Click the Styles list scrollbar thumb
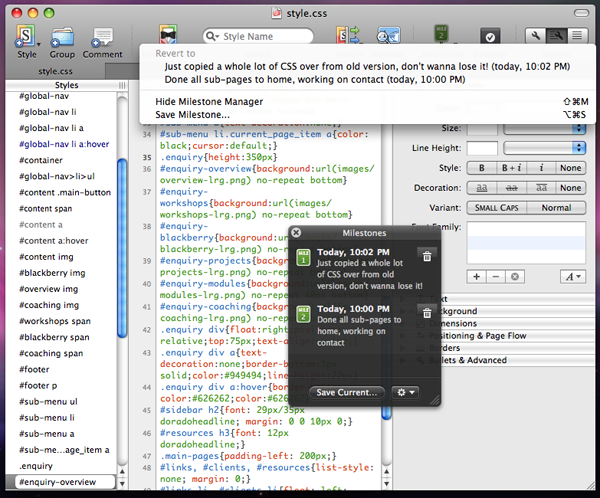The image size is (600, 498). 122,248
